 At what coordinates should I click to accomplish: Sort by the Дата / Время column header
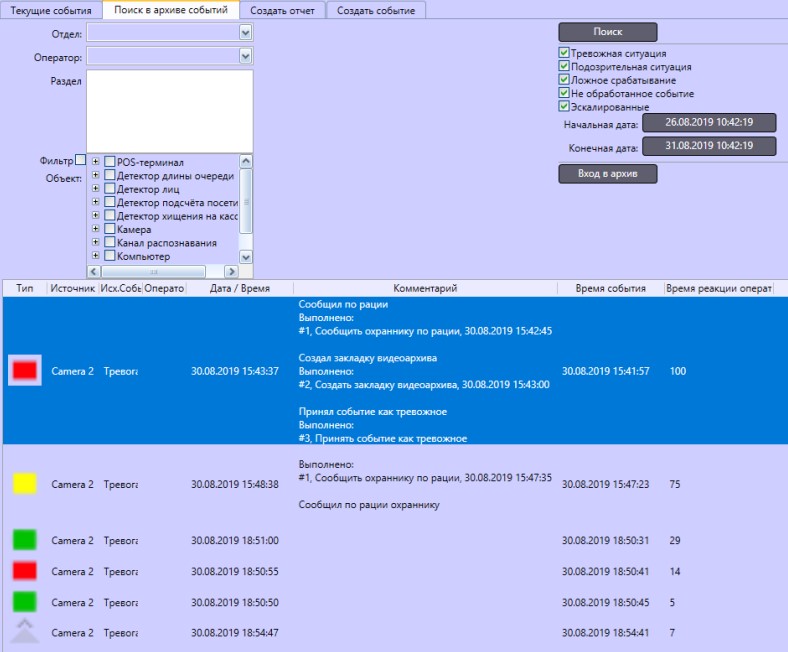click(240, 288)
